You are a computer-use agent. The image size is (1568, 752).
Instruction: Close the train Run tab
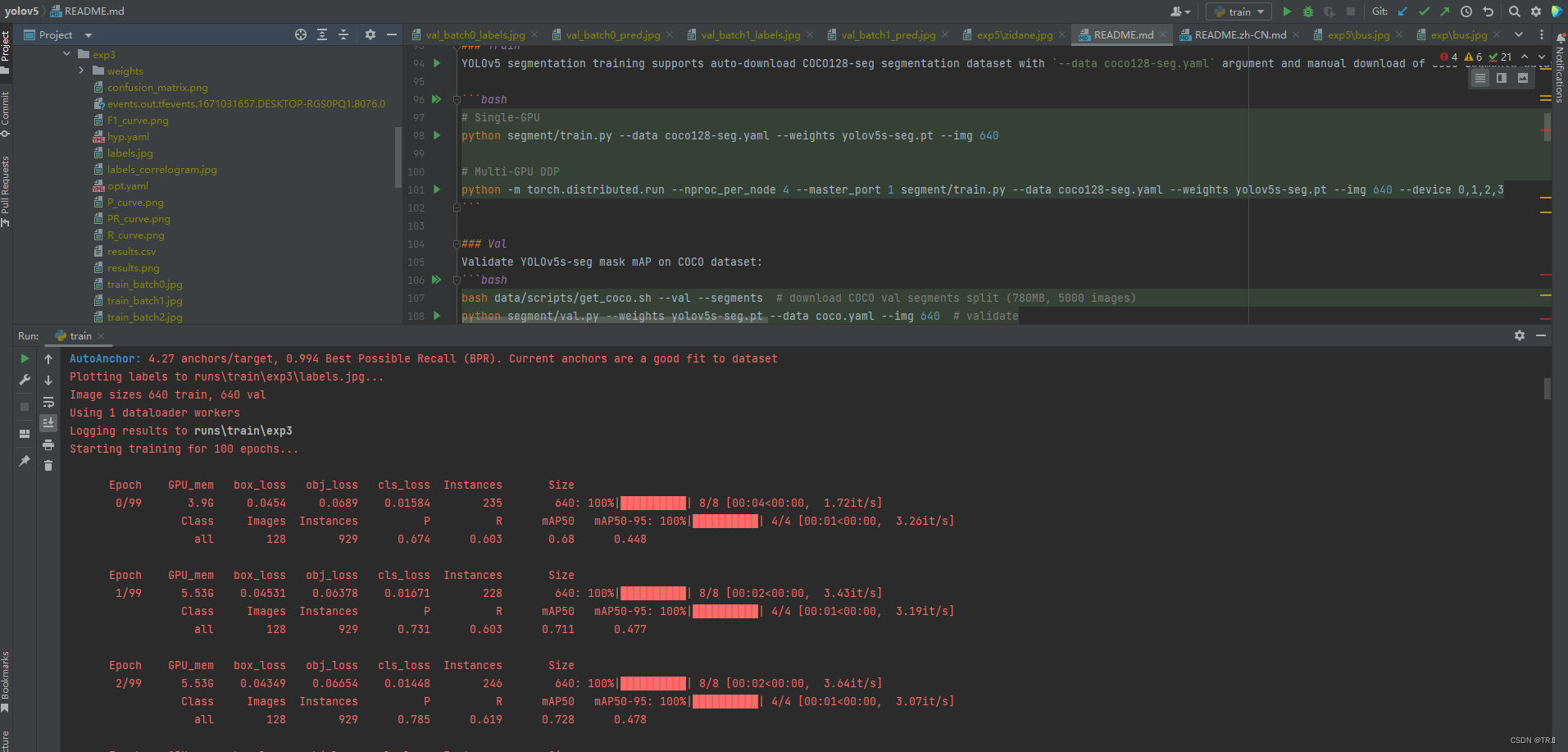(101, 336)
